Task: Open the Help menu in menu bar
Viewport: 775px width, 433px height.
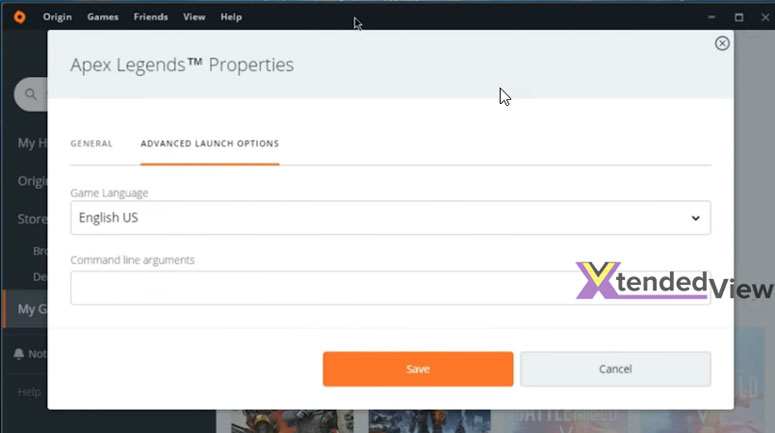Action: coord(231,17)
